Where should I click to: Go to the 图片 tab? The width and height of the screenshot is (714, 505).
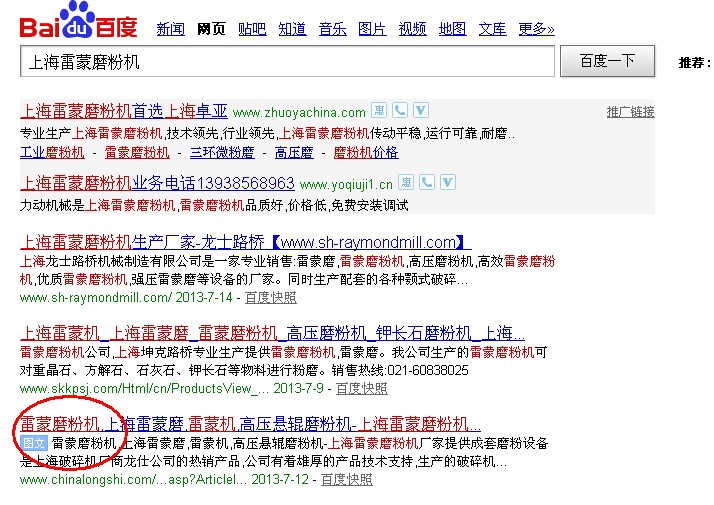tap(372, 29)
